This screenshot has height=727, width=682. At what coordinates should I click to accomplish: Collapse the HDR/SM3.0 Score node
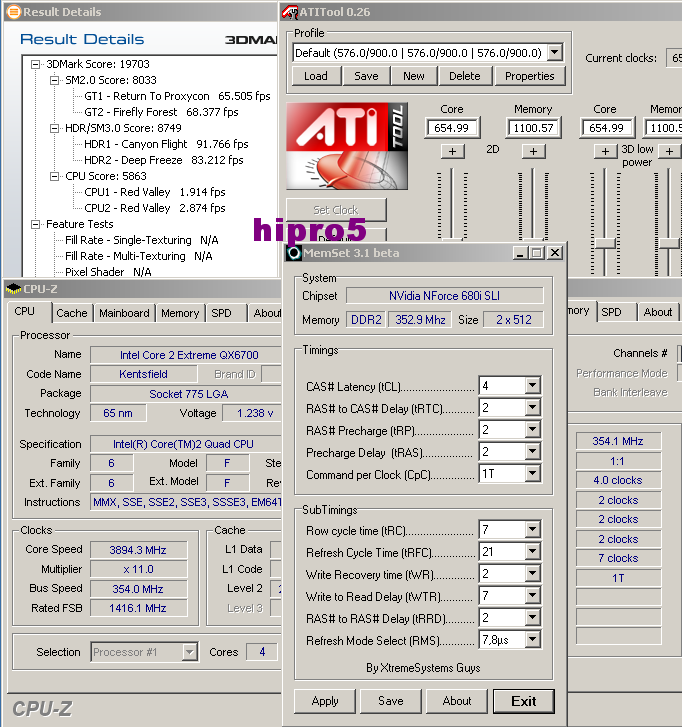[54, 128]
